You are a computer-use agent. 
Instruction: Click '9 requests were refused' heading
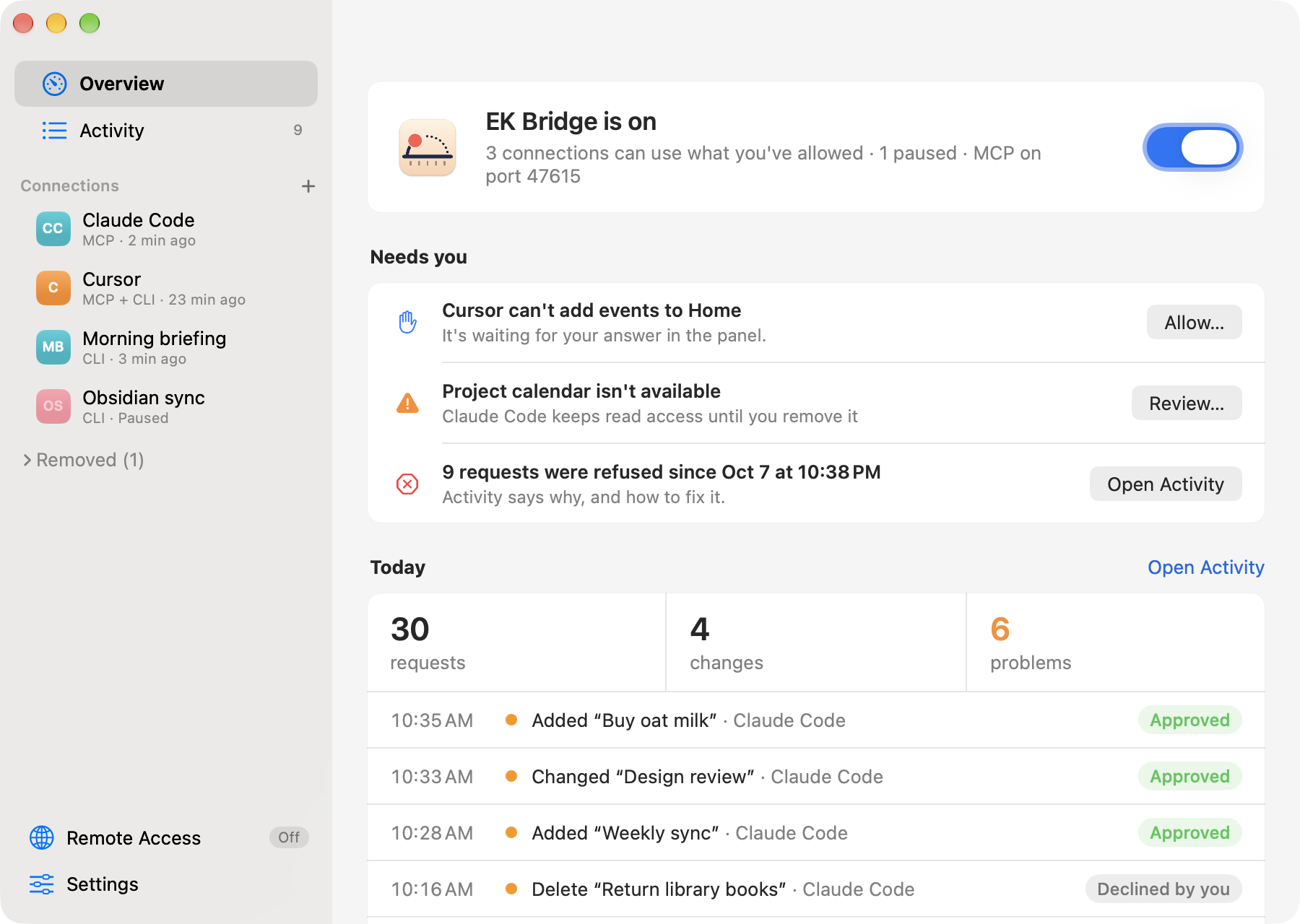pos(661,472)
